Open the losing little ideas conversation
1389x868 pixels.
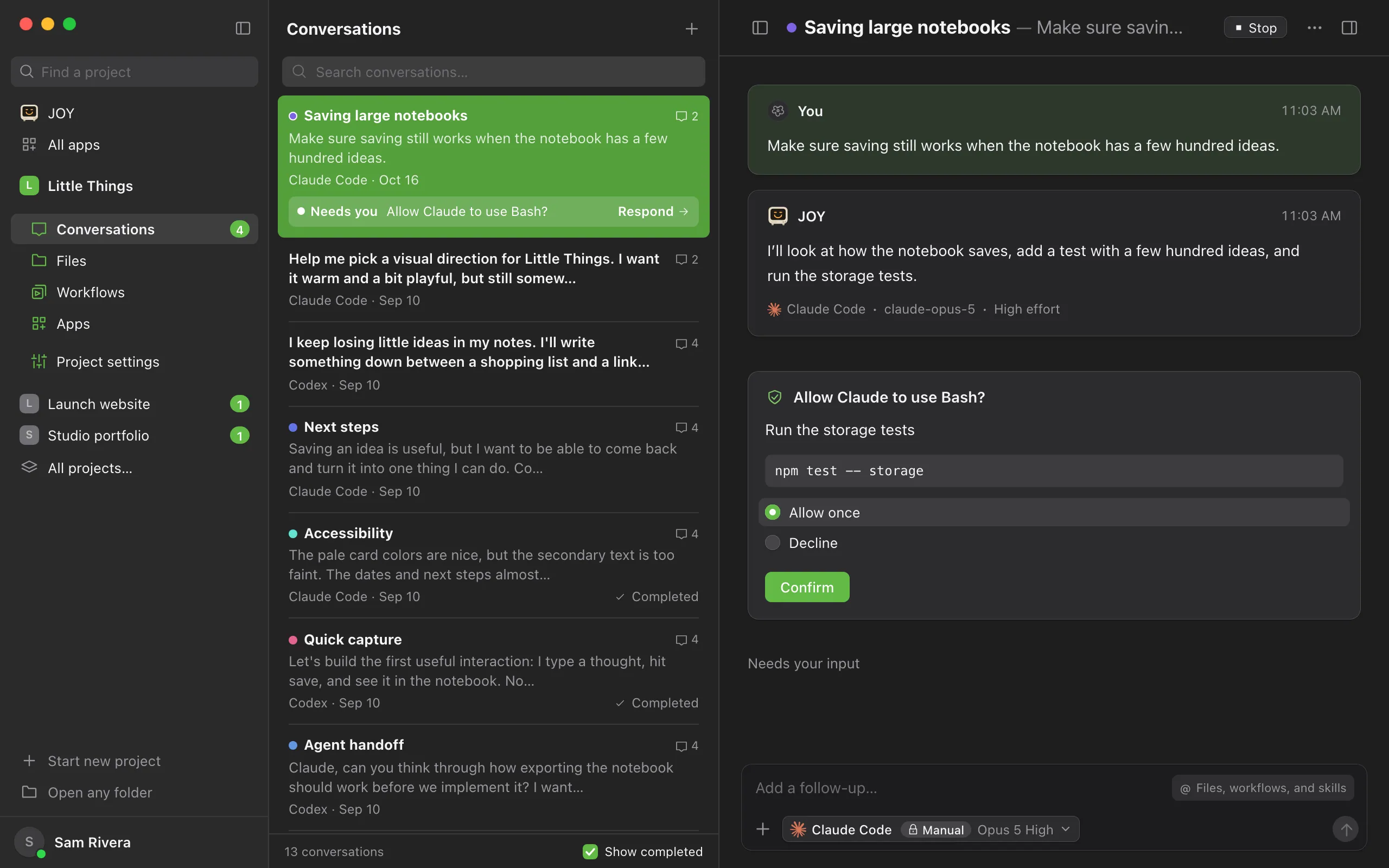(x=494, y=364)
